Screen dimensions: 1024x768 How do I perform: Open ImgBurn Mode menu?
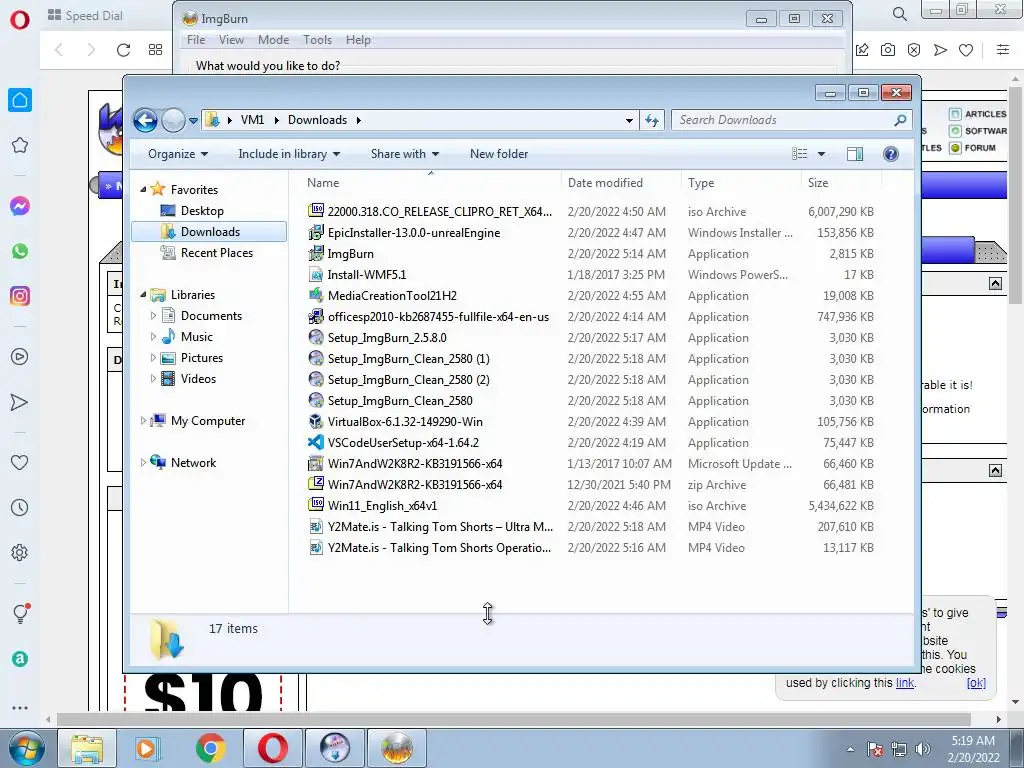274,40
